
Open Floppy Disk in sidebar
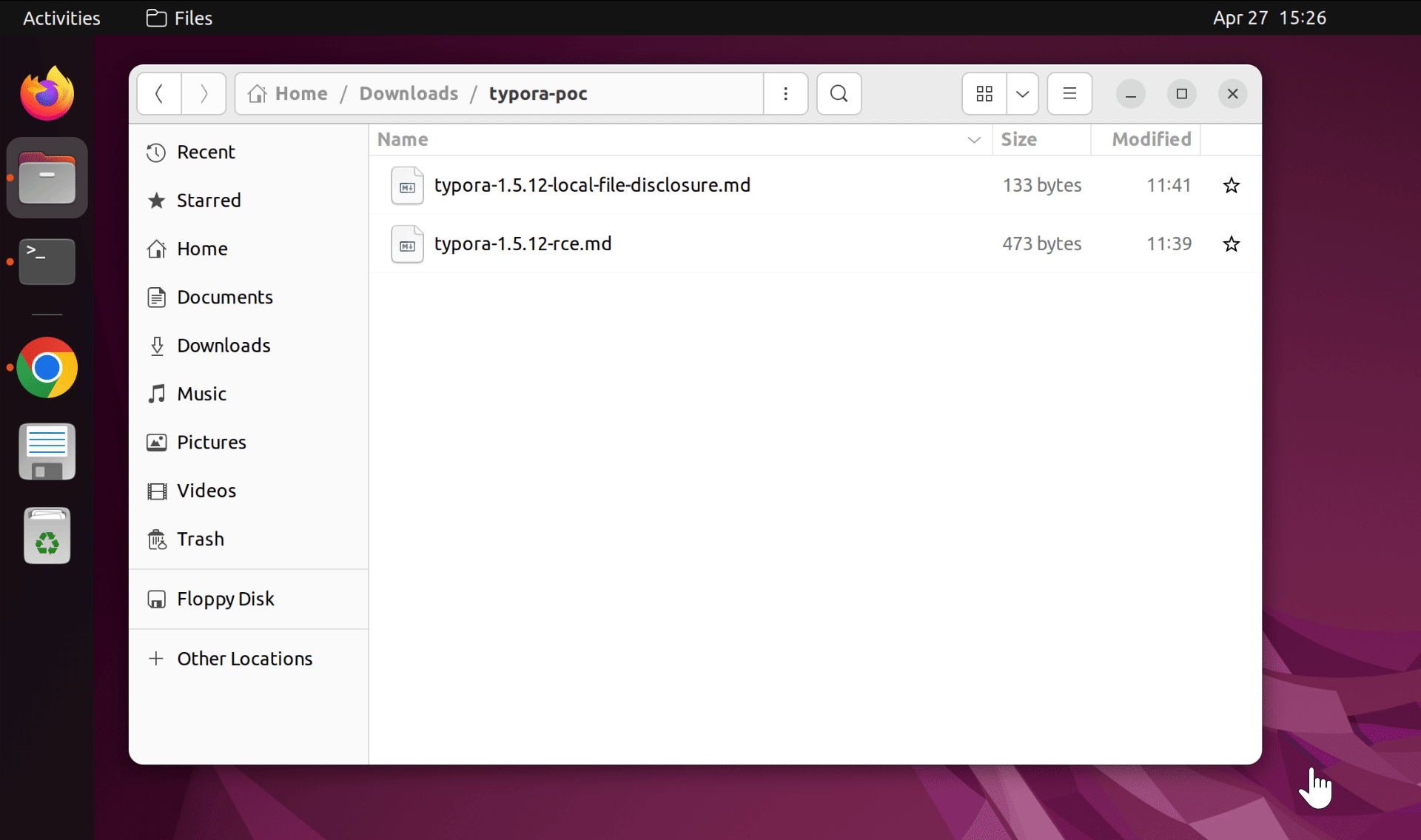[x=225, y=599]
